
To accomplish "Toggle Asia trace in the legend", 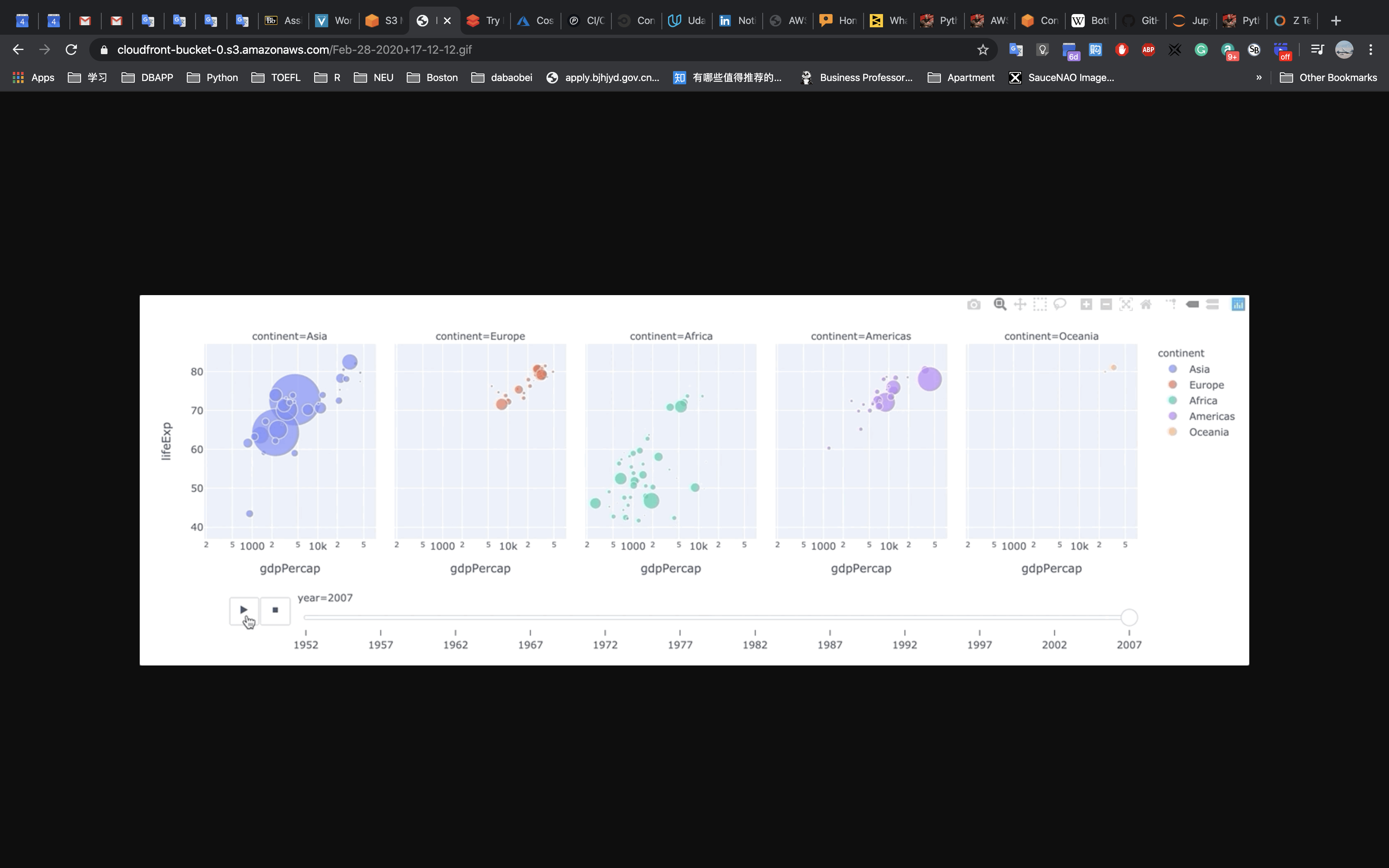I will (1198, 369).
